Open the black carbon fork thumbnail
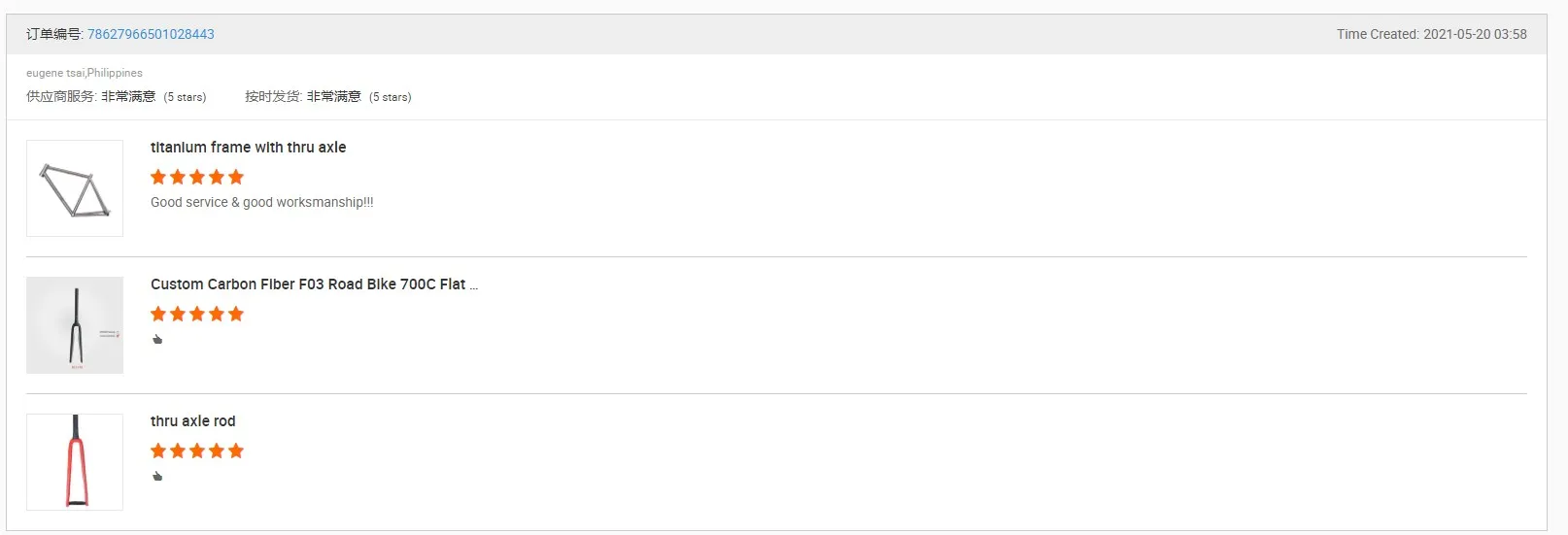 coord(75,325)
